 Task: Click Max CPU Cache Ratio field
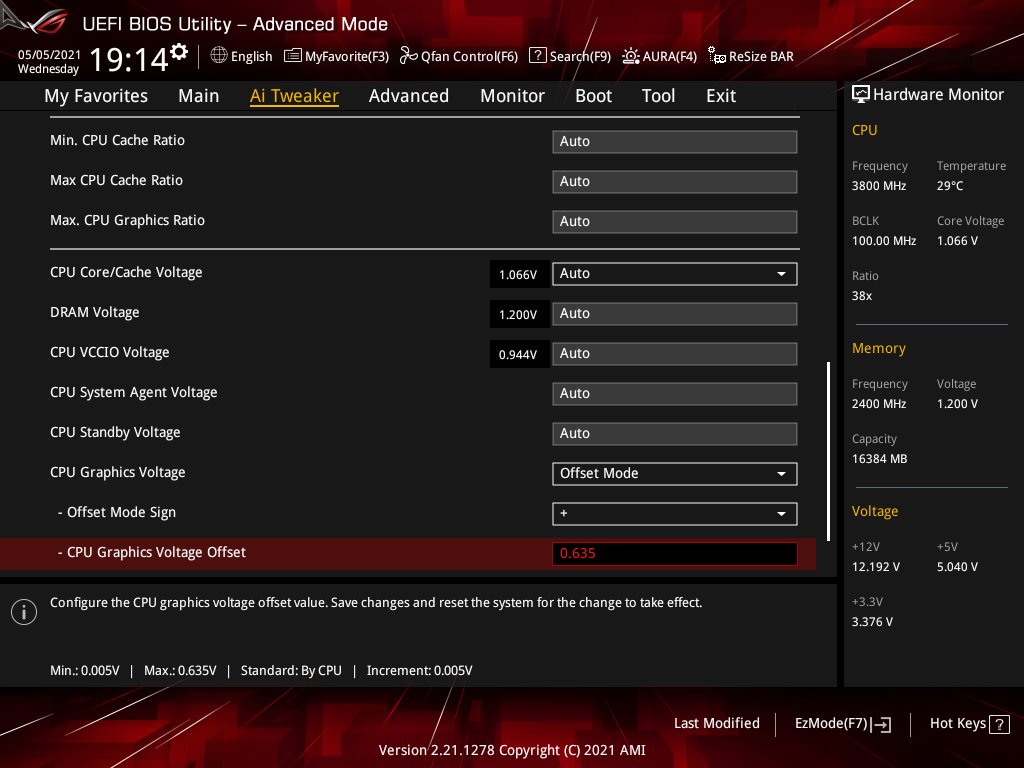[675, 182]
